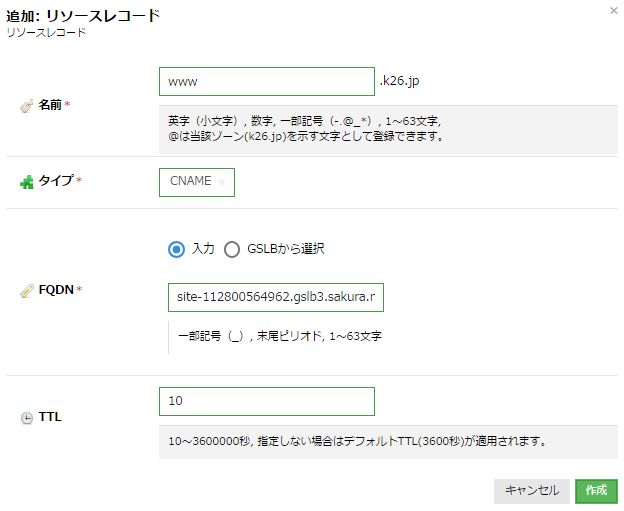
Task: Click the タイプ field label
Action: tap(55, 182)
